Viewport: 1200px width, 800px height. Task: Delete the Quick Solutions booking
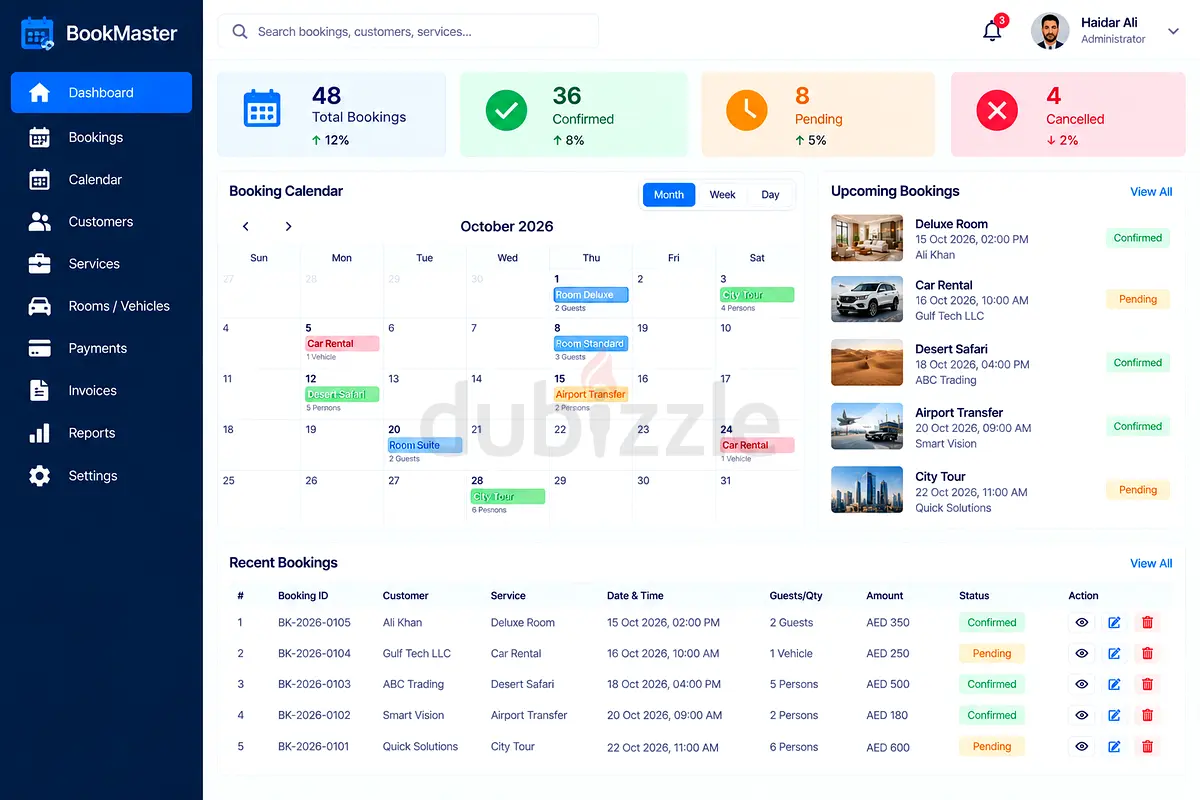click(1147, 746)
